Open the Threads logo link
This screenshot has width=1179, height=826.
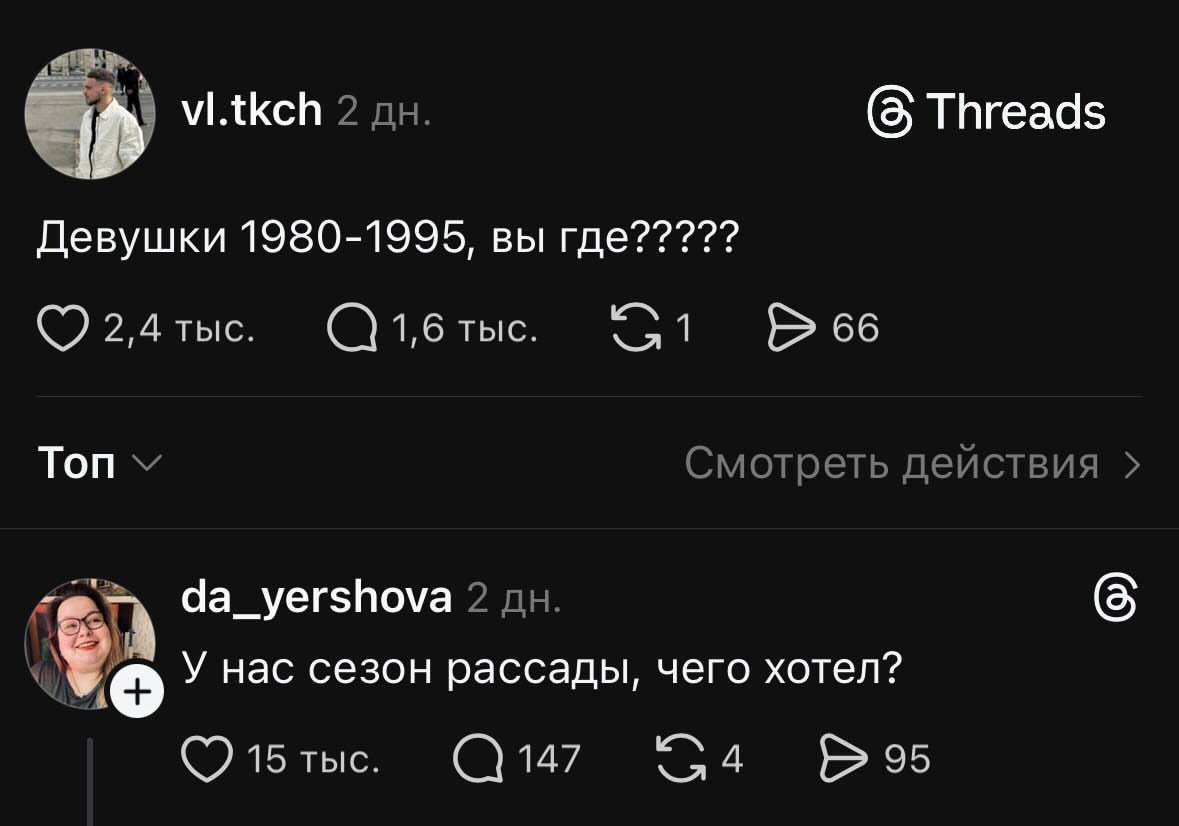coord(988,111)
